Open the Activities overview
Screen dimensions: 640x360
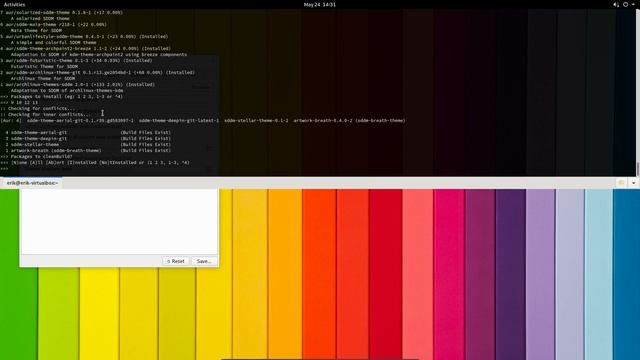click(x=14, y=4)
